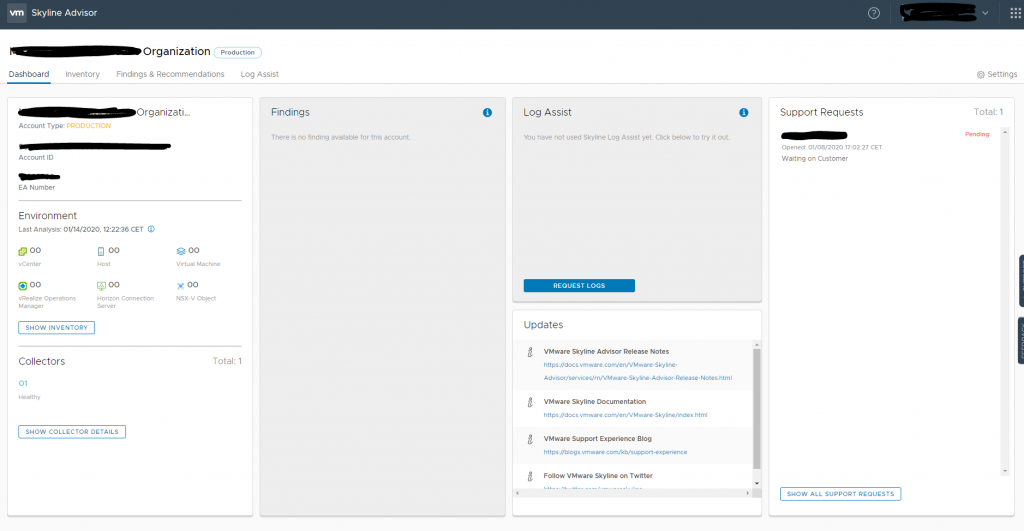Click 'Support Requests Total: 1' text
The width and height of the screenshot is (1024, 531).
[988, 112]
